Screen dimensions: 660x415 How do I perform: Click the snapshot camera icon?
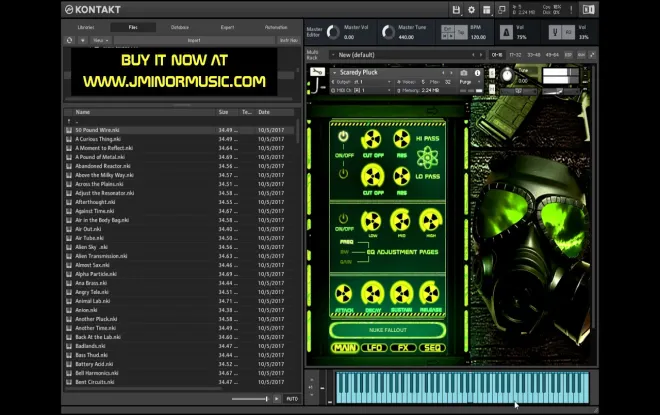tap(463, 73)
